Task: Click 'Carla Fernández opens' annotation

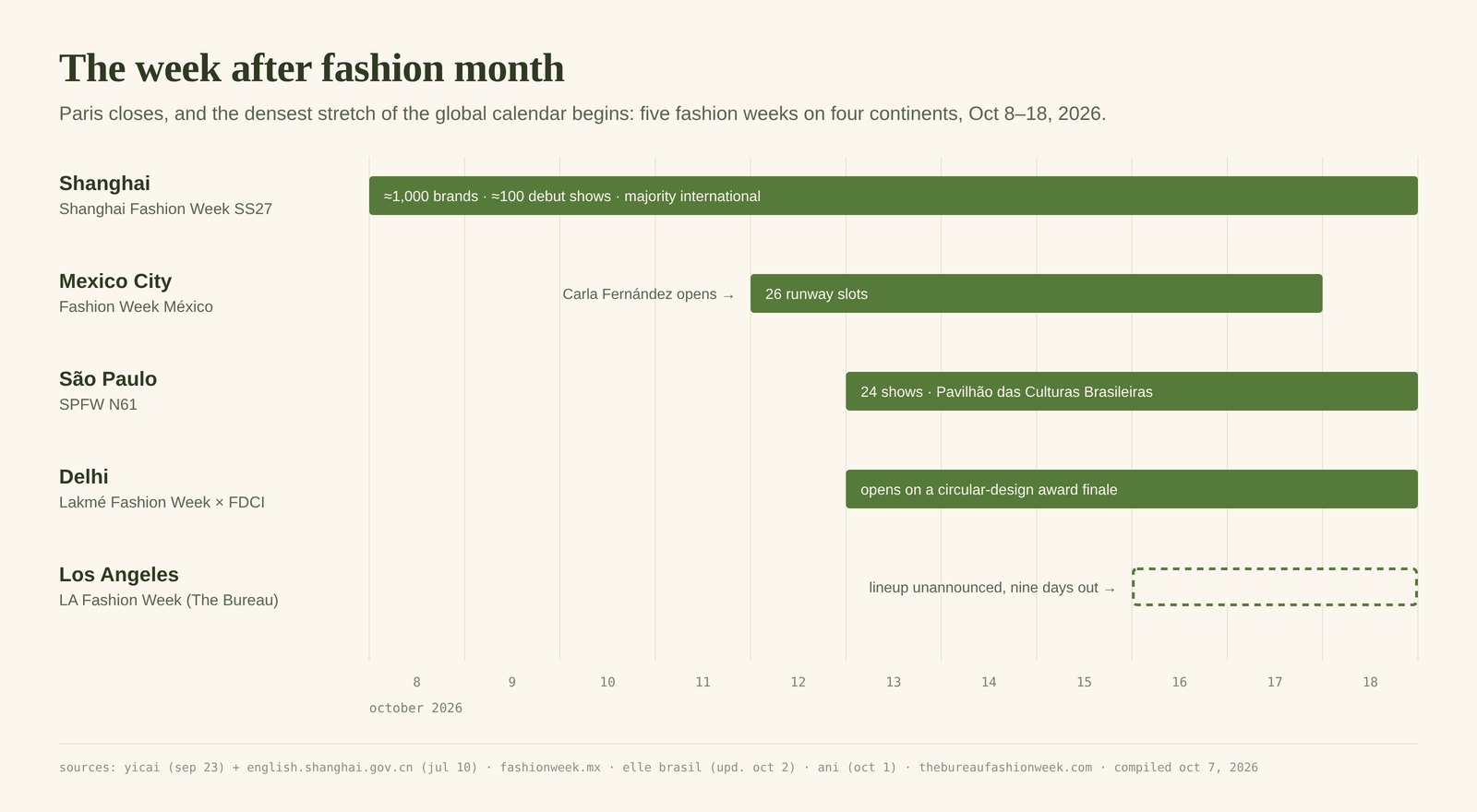Action: click(x=648, y=294)
